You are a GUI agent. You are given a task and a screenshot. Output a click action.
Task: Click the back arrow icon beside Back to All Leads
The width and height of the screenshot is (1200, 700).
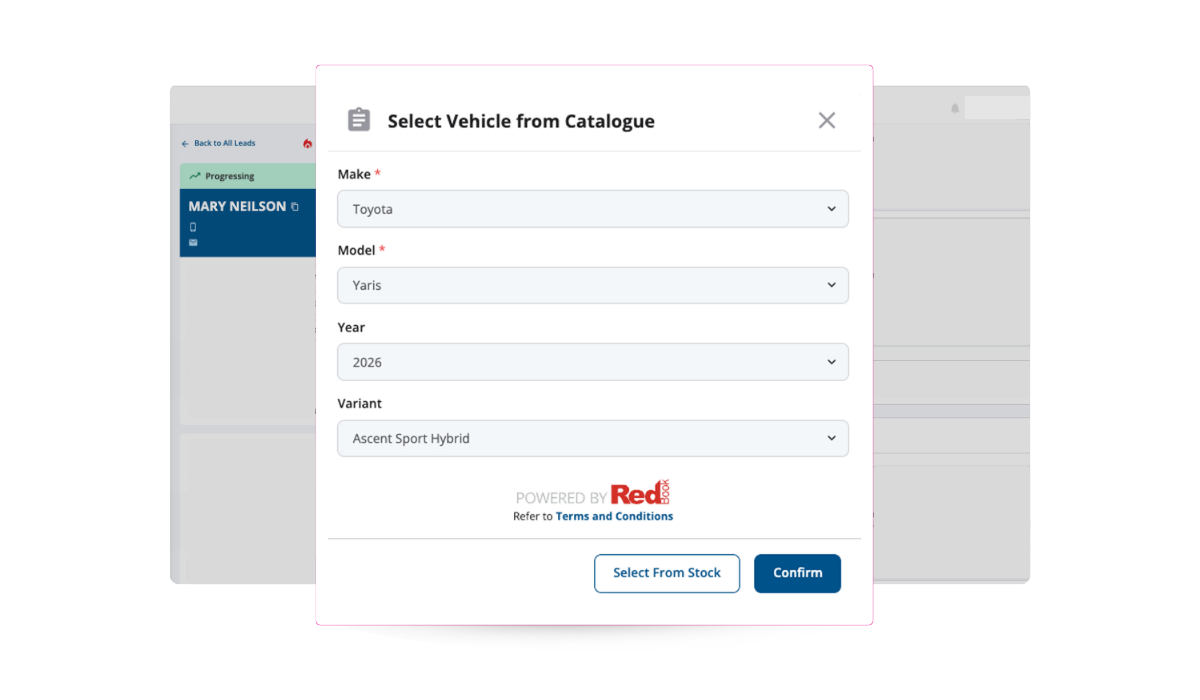(x=185, y=144)
